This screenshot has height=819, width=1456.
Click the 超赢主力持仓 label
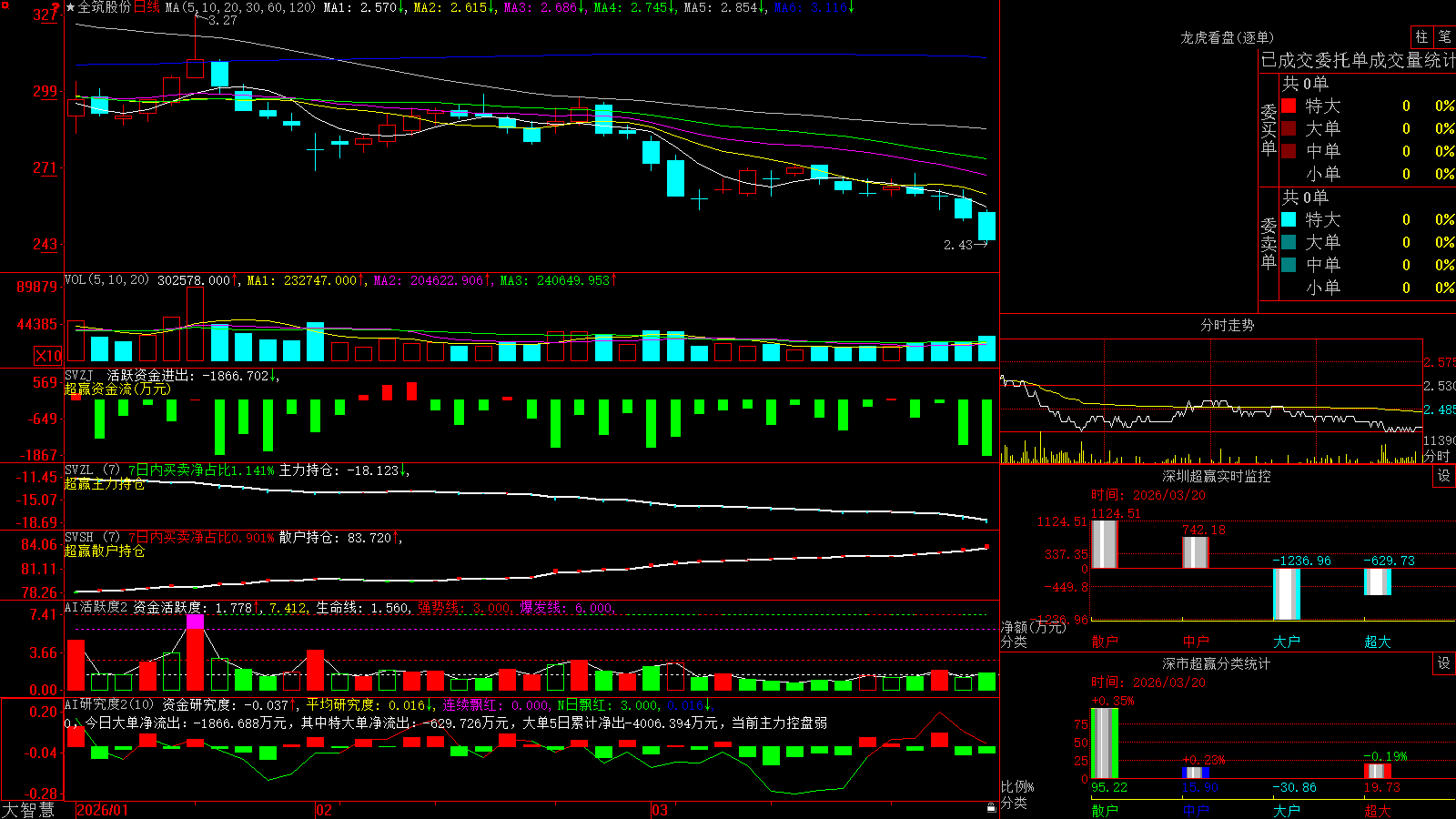click(105, 483)
